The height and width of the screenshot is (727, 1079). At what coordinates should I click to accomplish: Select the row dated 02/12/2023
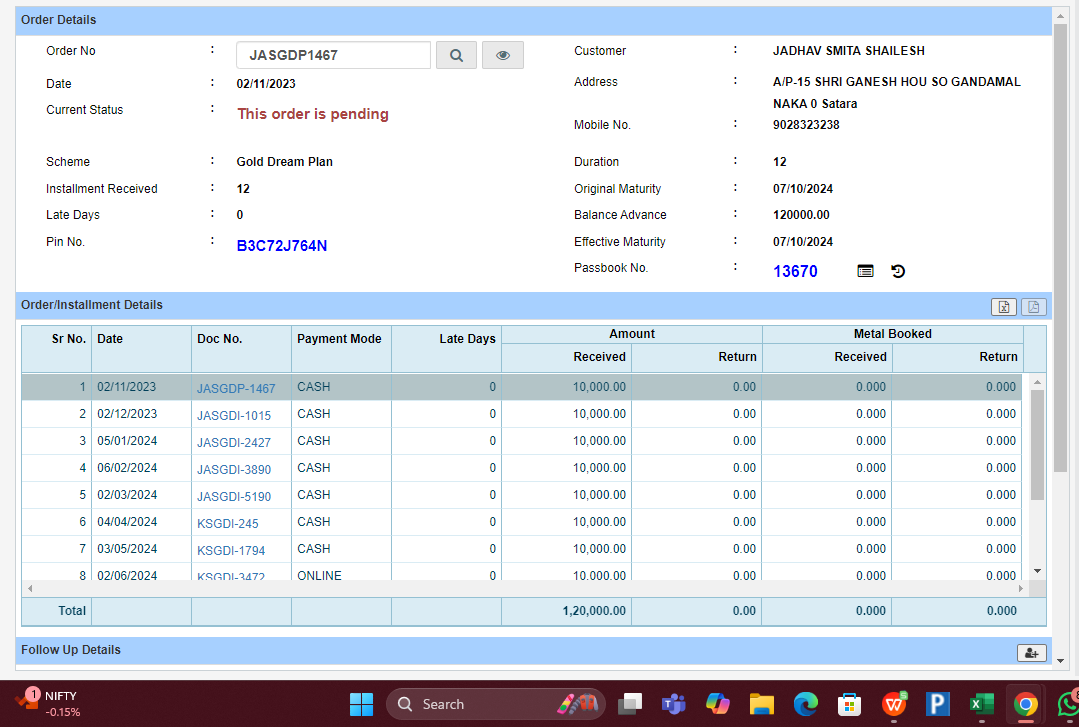pos(522,414)
